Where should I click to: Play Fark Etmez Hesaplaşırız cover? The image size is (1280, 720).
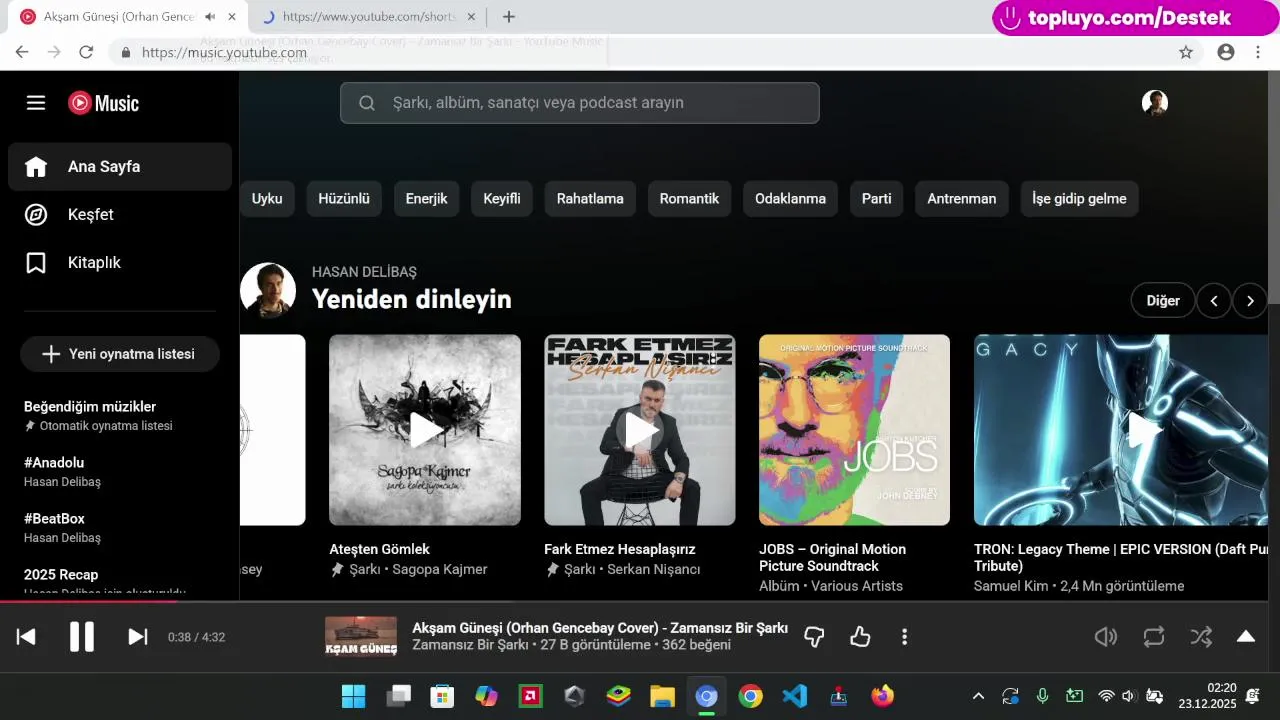pos(640,430)
